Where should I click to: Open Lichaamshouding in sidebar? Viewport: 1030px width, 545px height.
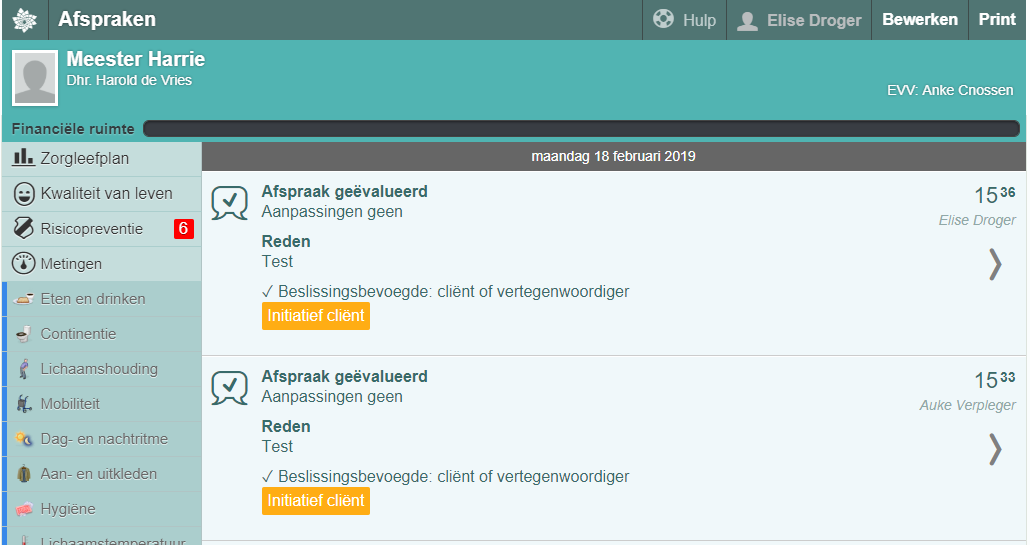(x=98, y=369)
